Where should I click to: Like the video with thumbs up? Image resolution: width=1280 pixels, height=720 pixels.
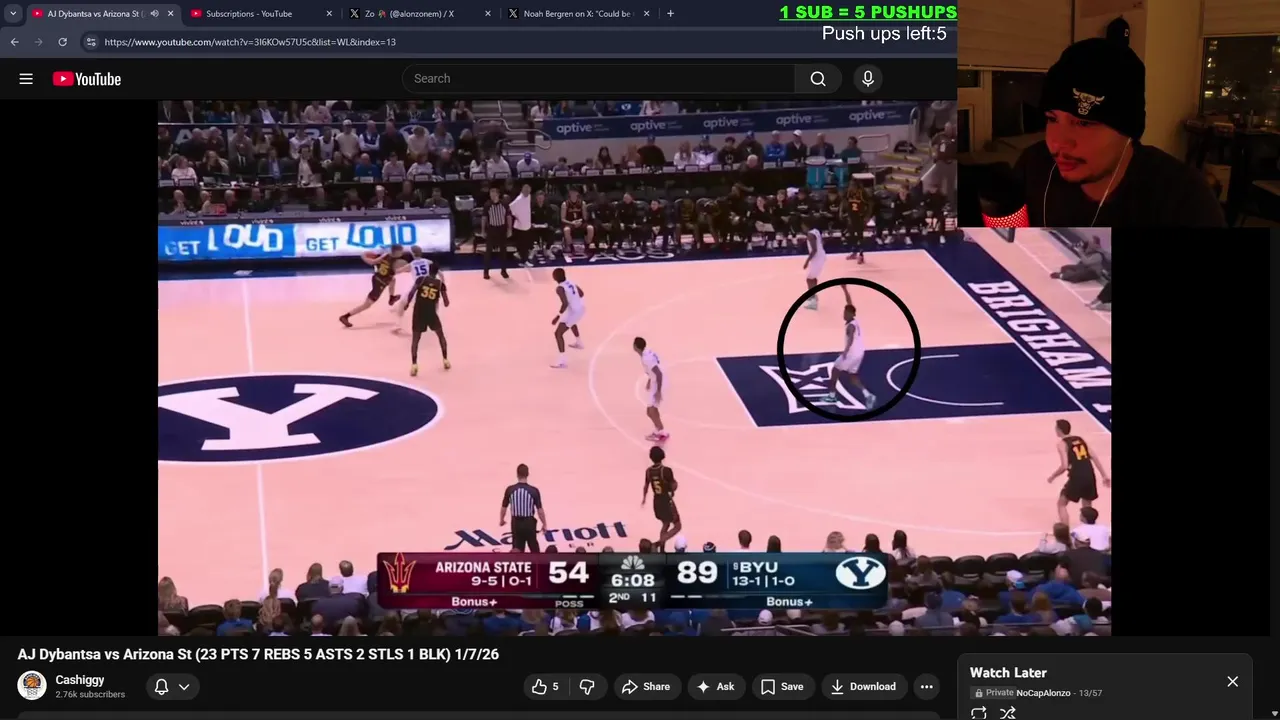[545, 687]
